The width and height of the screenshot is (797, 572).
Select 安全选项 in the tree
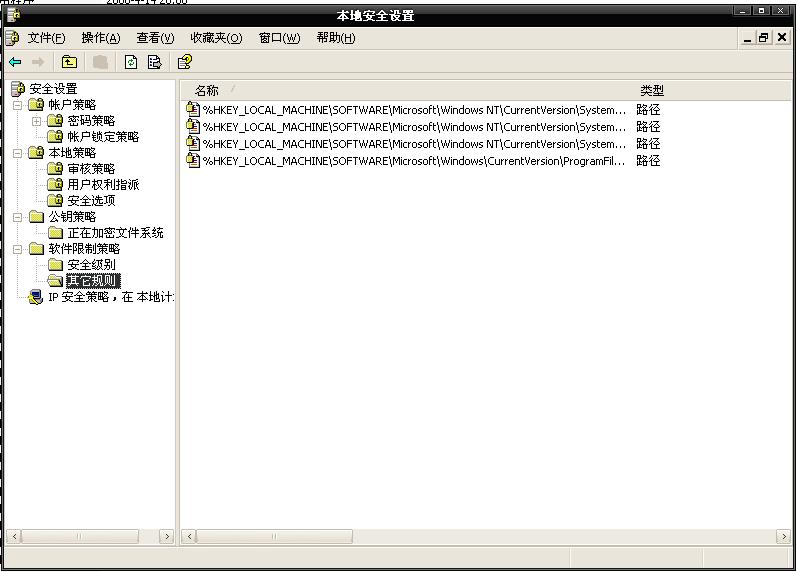(x=91, y=200)
